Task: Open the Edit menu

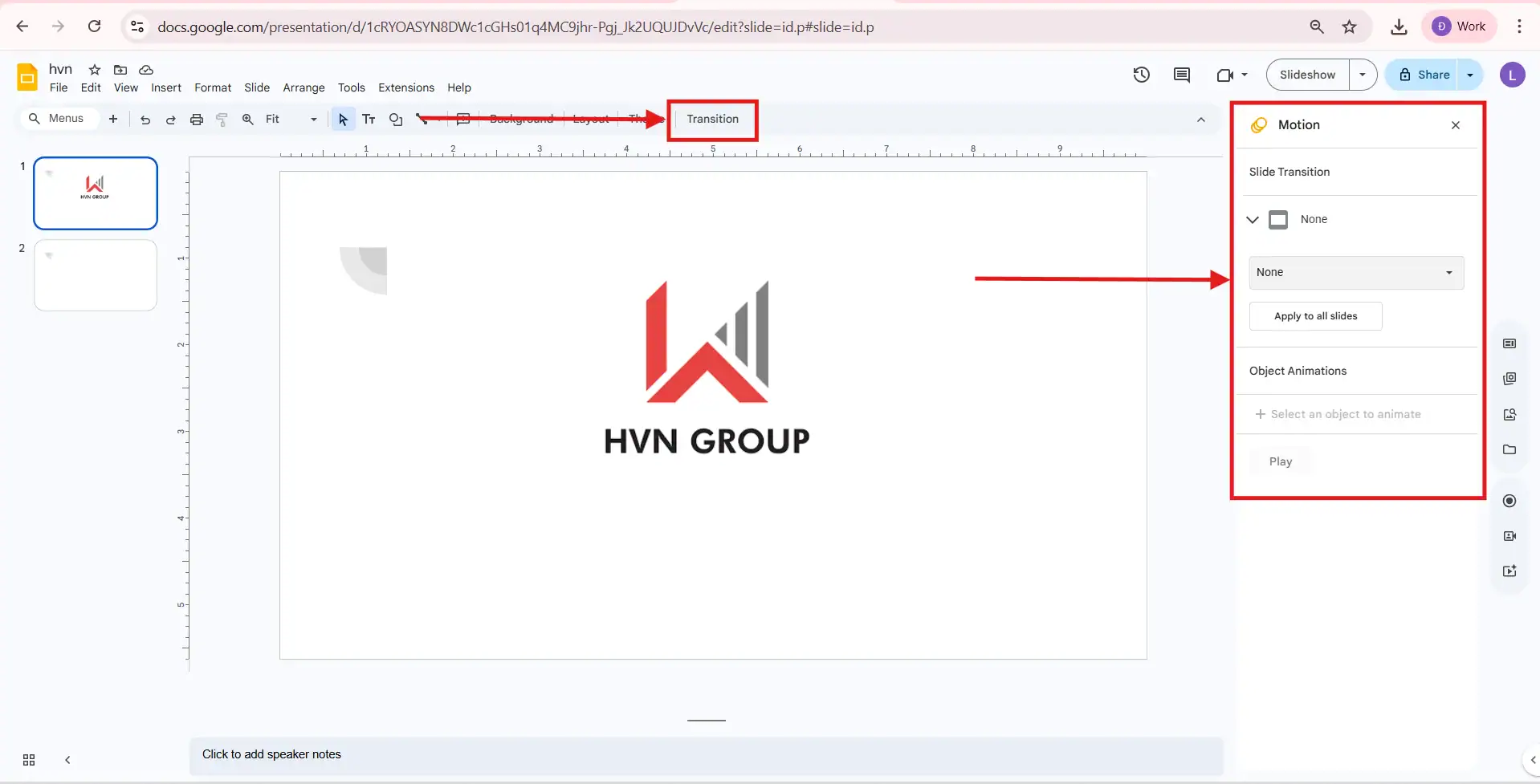Action: point(91,88)
